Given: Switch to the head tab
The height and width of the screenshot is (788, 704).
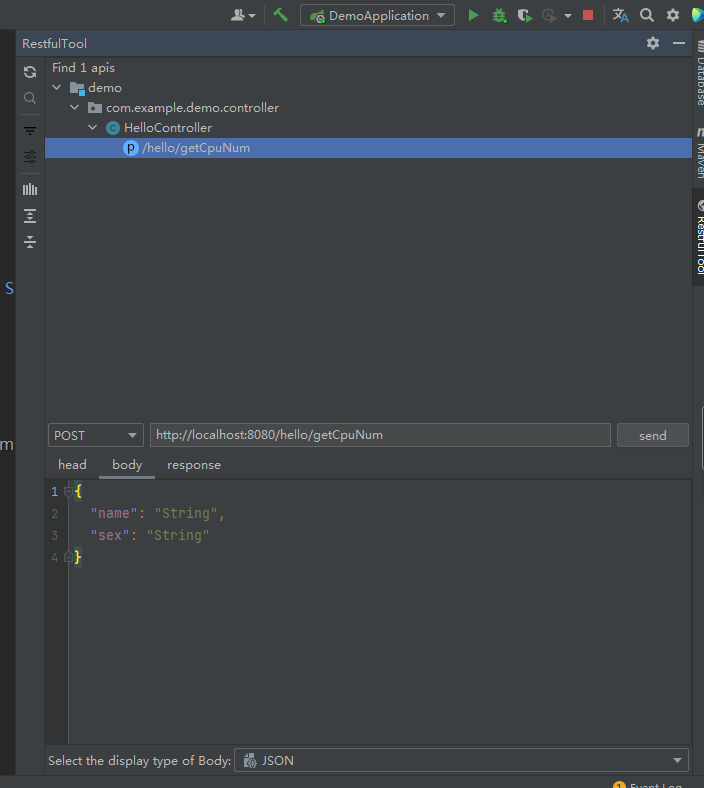Looking at the screenshot, I should coord(72,465).
